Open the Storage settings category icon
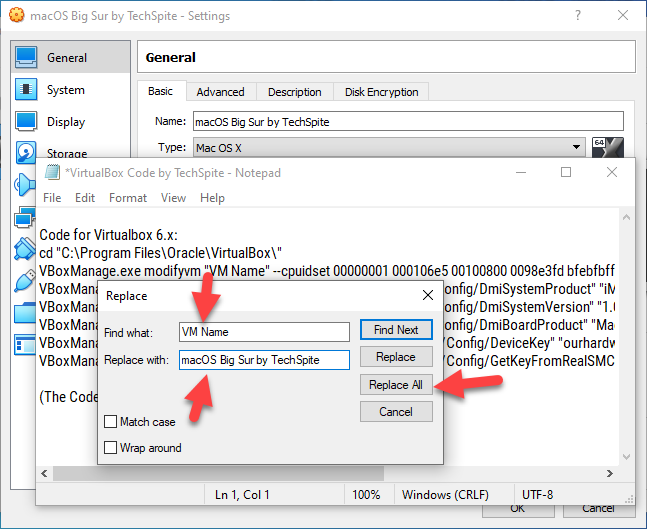 (x=26, y=153)
